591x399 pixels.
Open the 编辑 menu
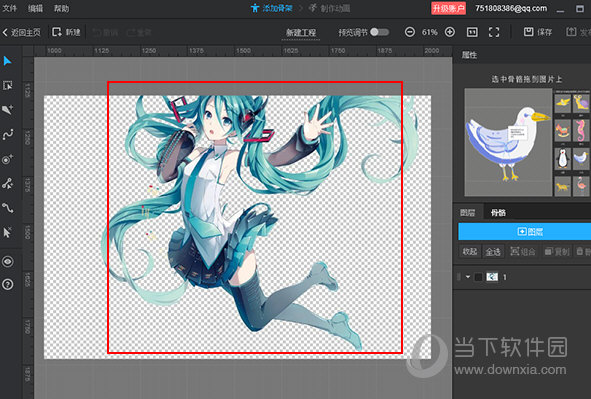(x=35, y=8)
